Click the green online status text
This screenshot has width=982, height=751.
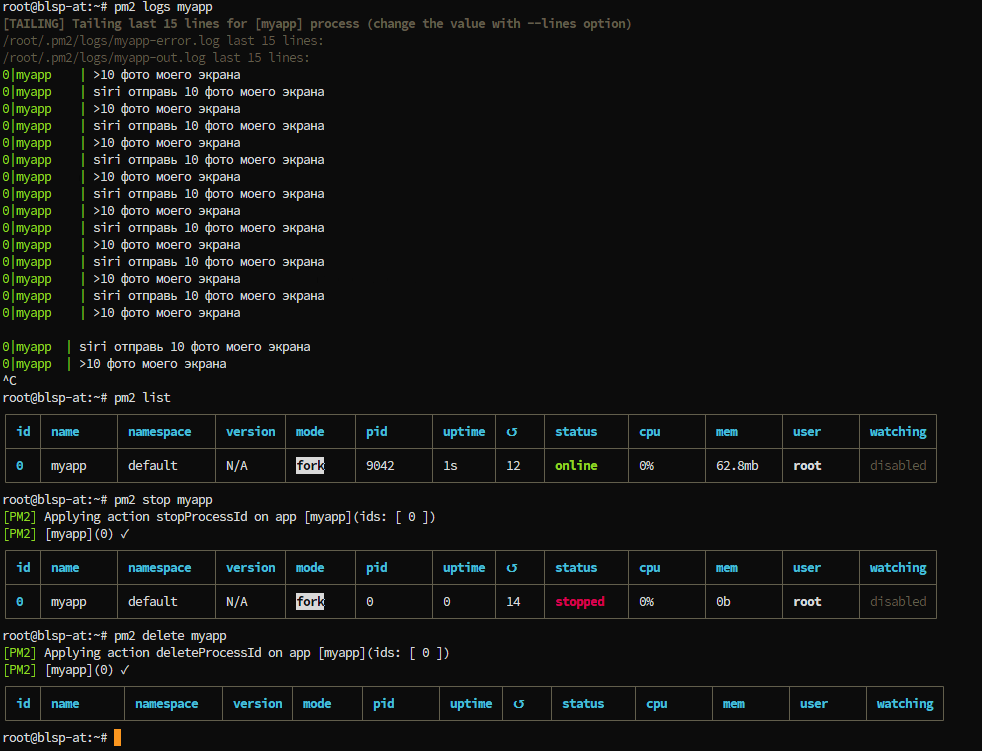tap(576, 465)
